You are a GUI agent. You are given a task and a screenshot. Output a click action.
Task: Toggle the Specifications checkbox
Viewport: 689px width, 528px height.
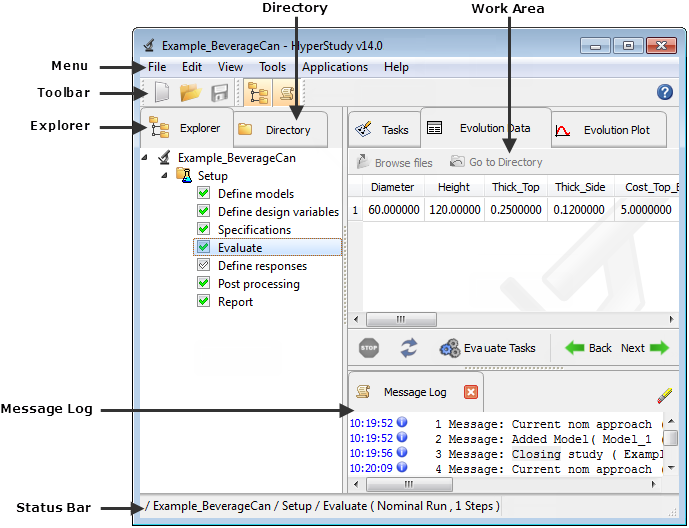point(204,230)
